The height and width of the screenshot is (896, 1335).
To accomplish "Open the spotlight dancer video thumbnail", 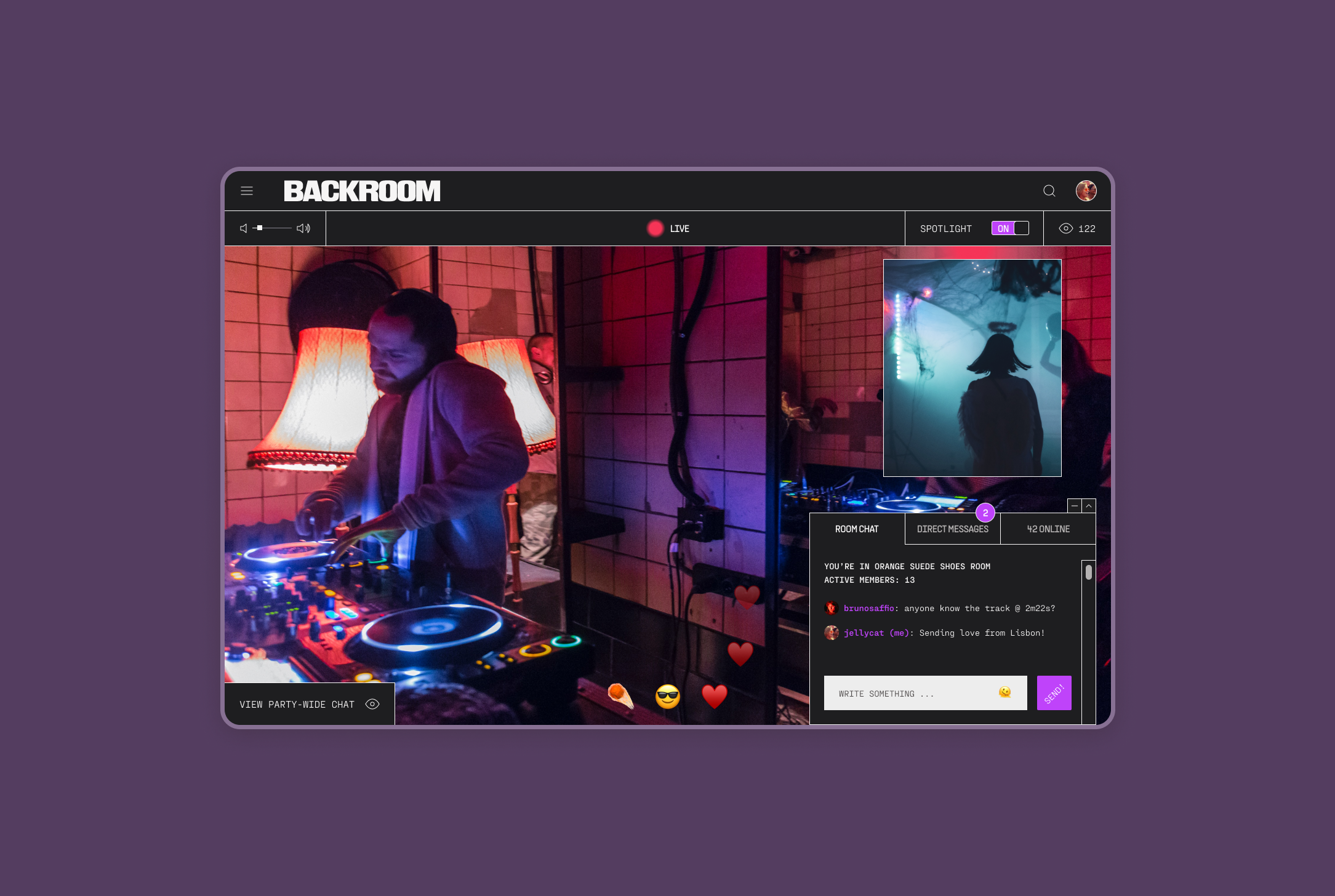I will [x=972, y=368].
